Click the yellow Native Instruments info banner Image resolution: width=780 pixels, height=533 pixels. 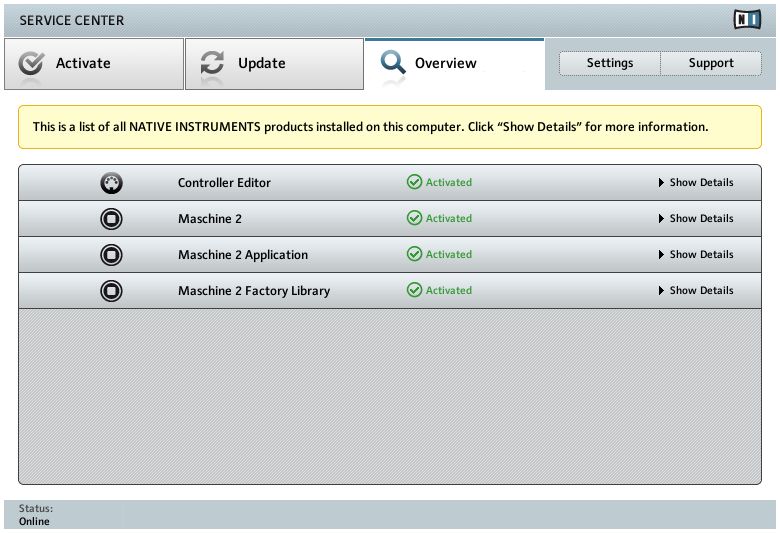[390, 127]
